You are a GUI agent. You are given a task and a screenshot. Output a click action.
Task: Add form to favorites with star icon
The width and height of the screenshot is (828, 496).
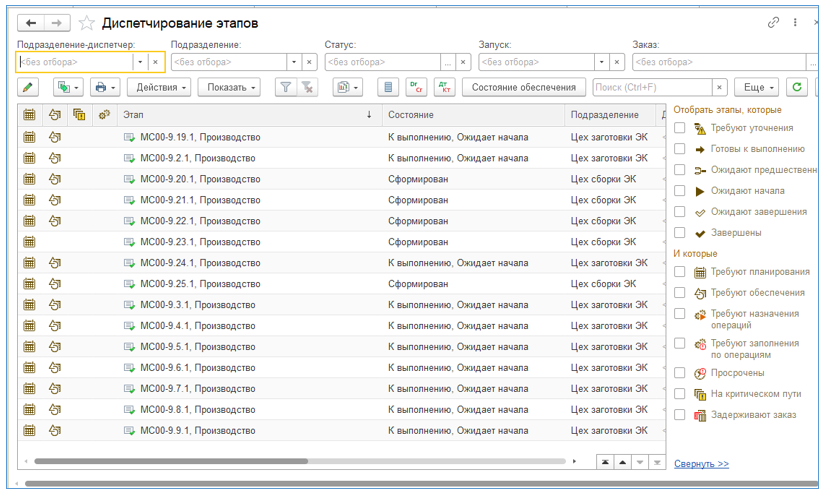86,23
